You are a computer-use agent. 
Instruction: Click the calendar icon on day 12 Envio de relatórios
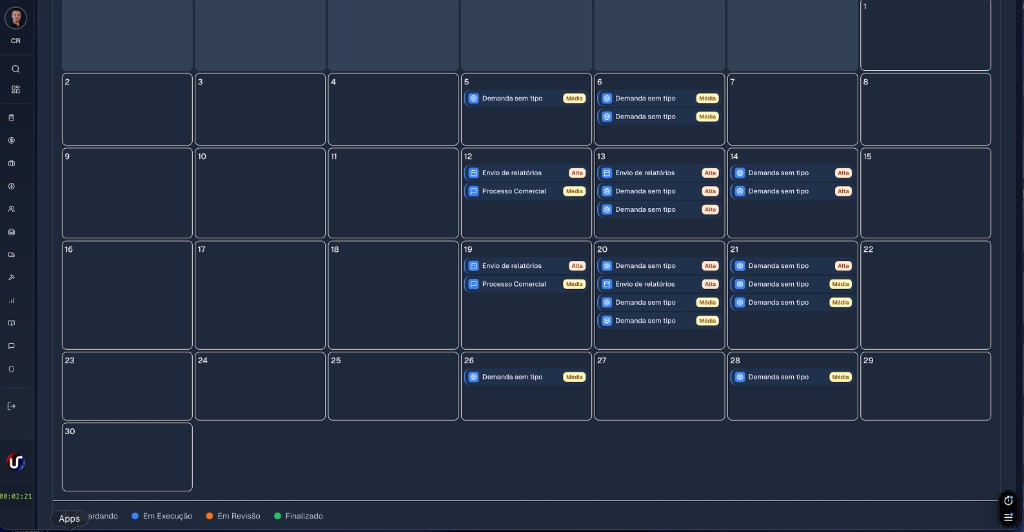473,173
